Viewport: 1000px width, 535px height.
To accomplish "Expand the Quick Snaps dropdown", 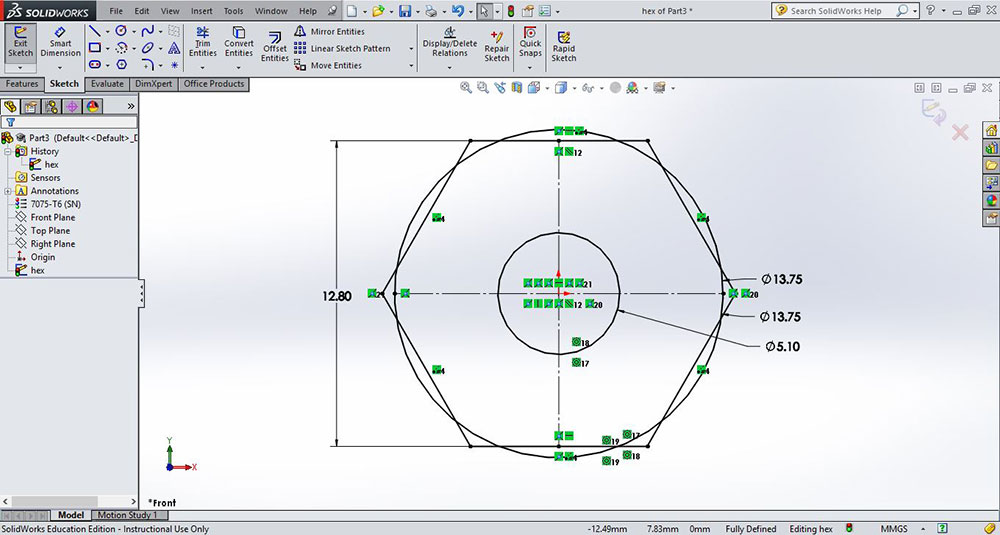I will click(530, 67).
